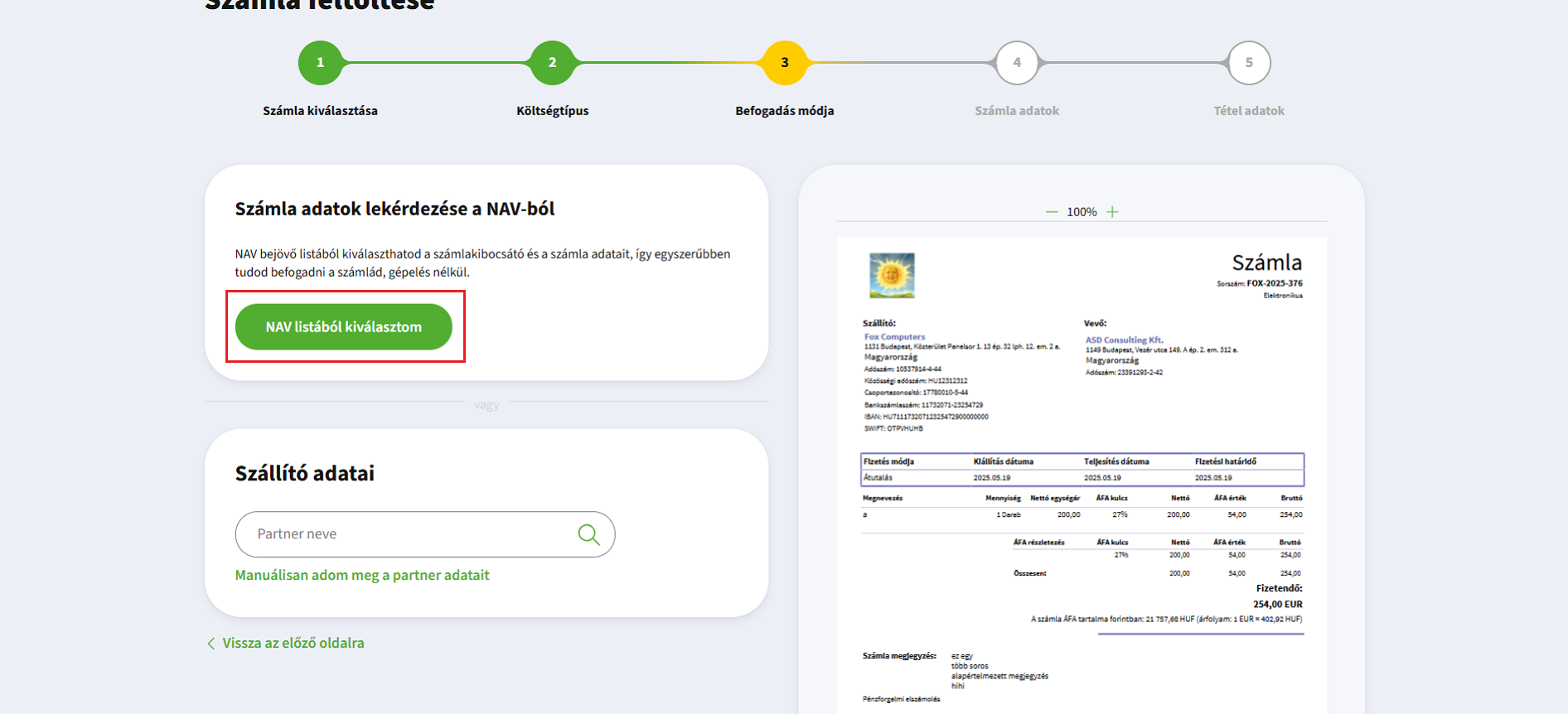The height and width of the screenshot is (714, 1568).
Task: Zoom in the invoice preview with the plus icon
Action: [x=1112, y=212]
